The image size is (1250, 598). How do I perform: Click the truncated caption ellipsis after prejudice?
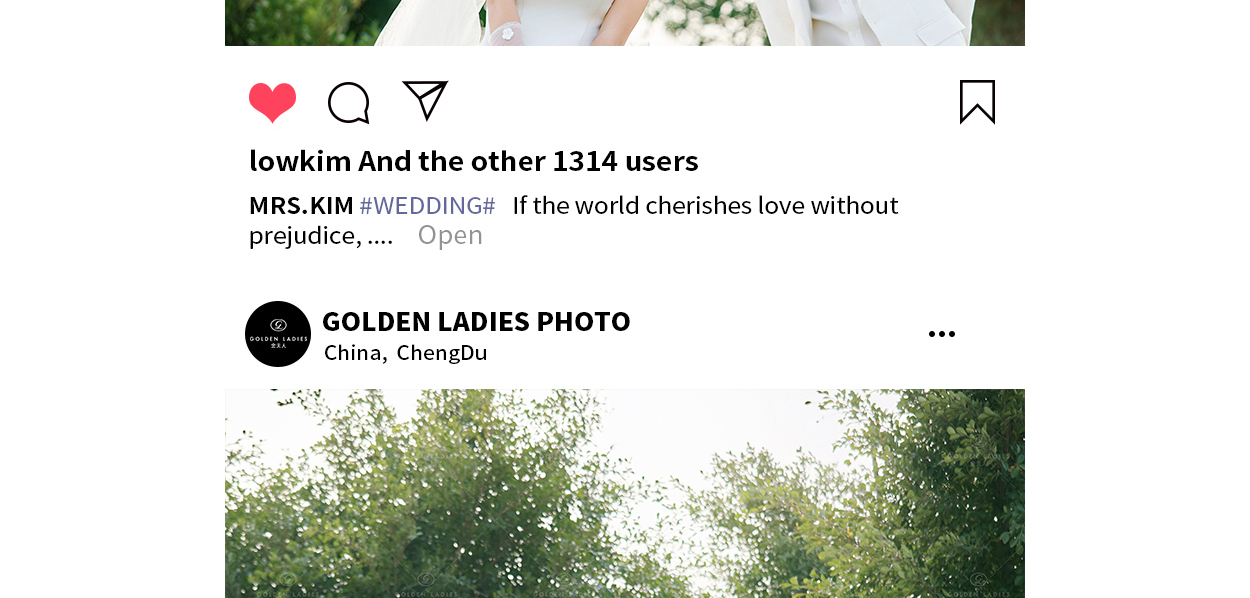pyautogui.click(x=381, y=237)
